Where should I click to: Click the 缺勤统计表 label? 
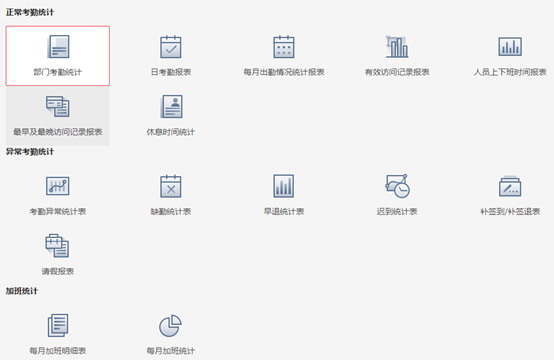click(x=171, y=211)
